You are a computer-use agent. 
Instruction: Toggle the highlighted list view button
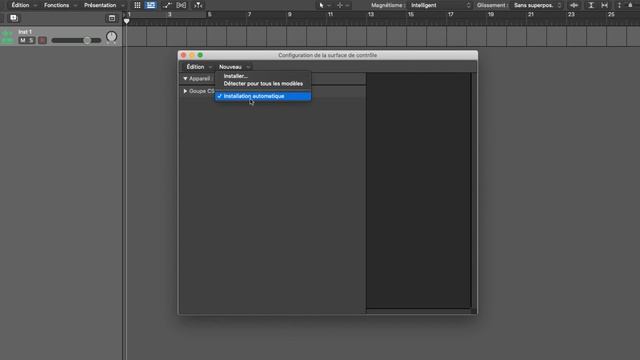click(151, 5)
